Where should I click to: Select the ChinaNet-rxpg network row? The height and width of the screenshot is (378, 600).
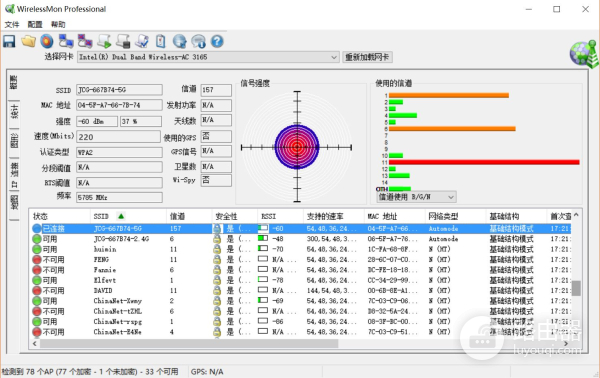pos(300,322)
